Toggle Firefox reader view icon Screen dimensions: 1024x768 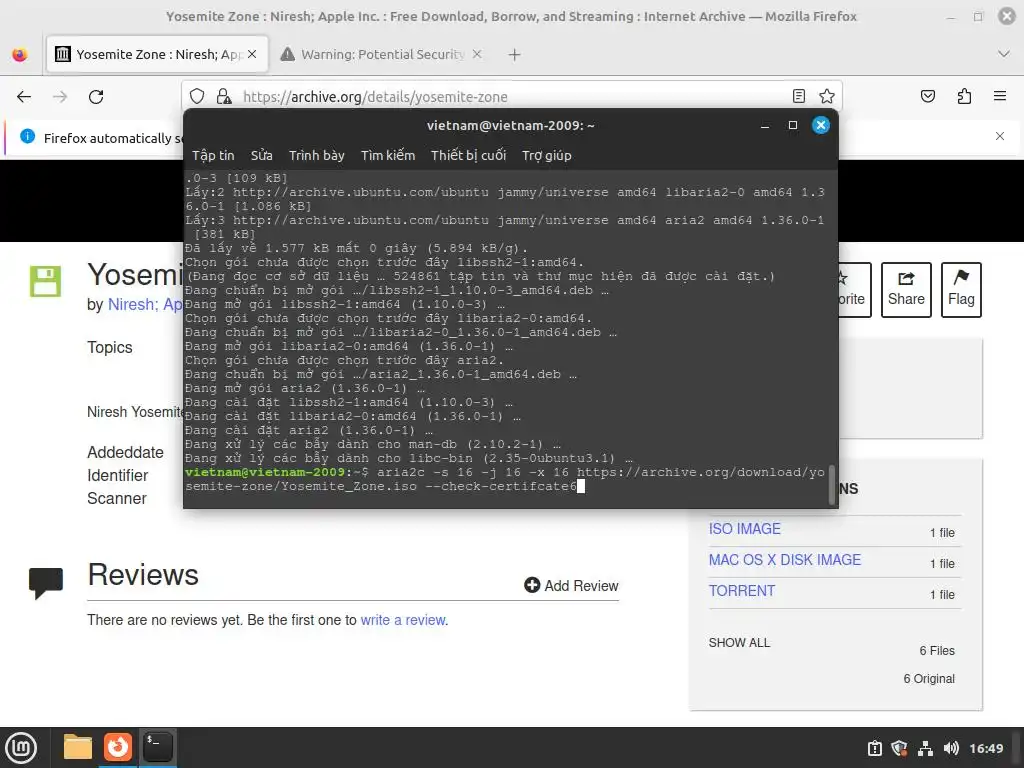pos(799,97)
